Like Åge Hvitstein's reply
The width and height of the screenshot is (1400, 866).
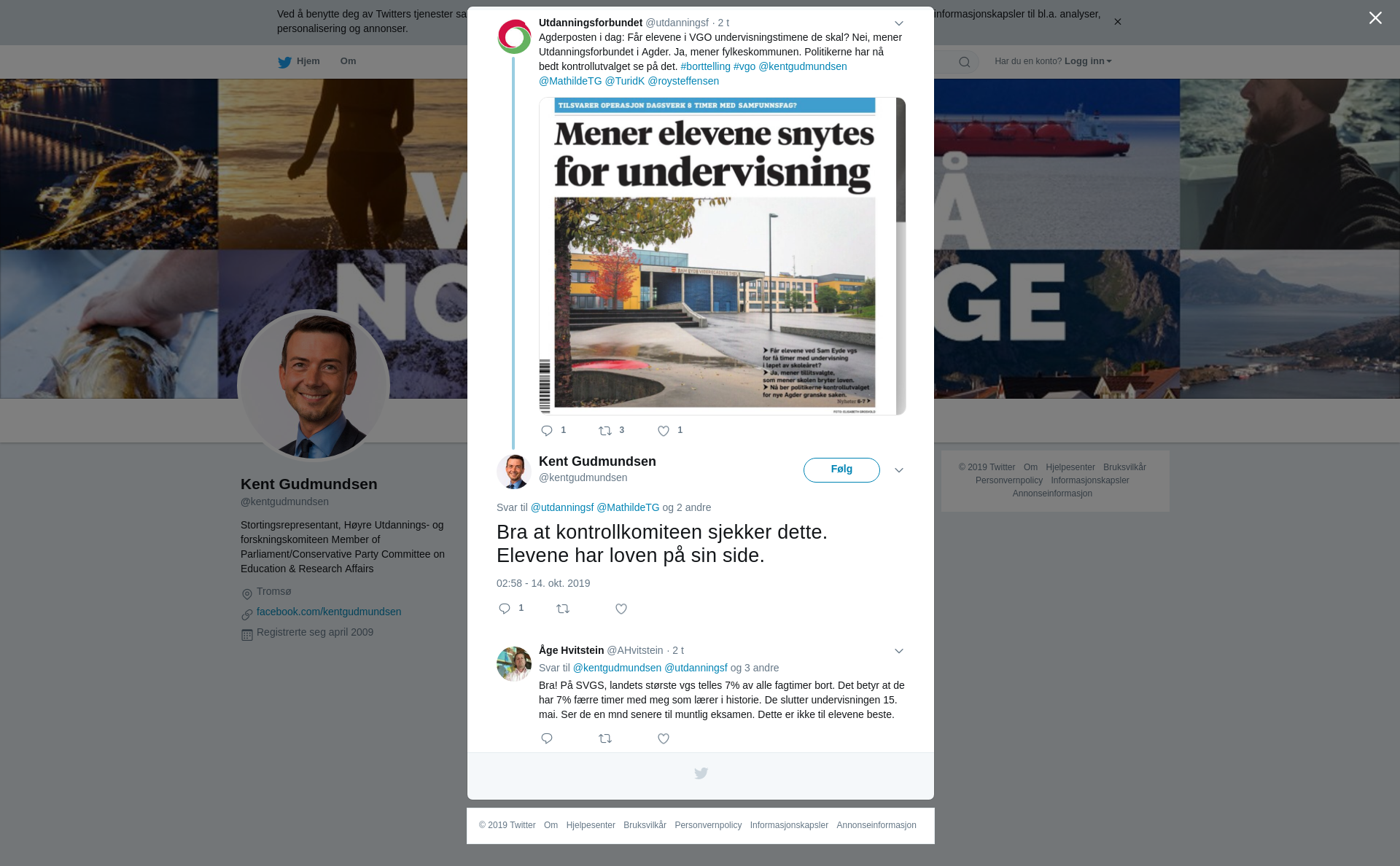coord(664,738)
